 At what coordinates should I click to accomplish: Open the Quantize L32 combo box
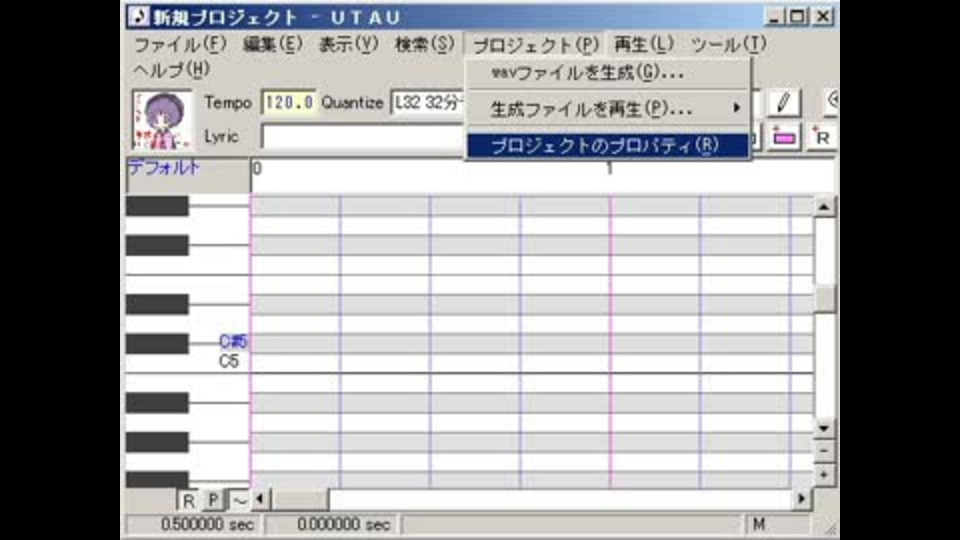click(427, 103)
